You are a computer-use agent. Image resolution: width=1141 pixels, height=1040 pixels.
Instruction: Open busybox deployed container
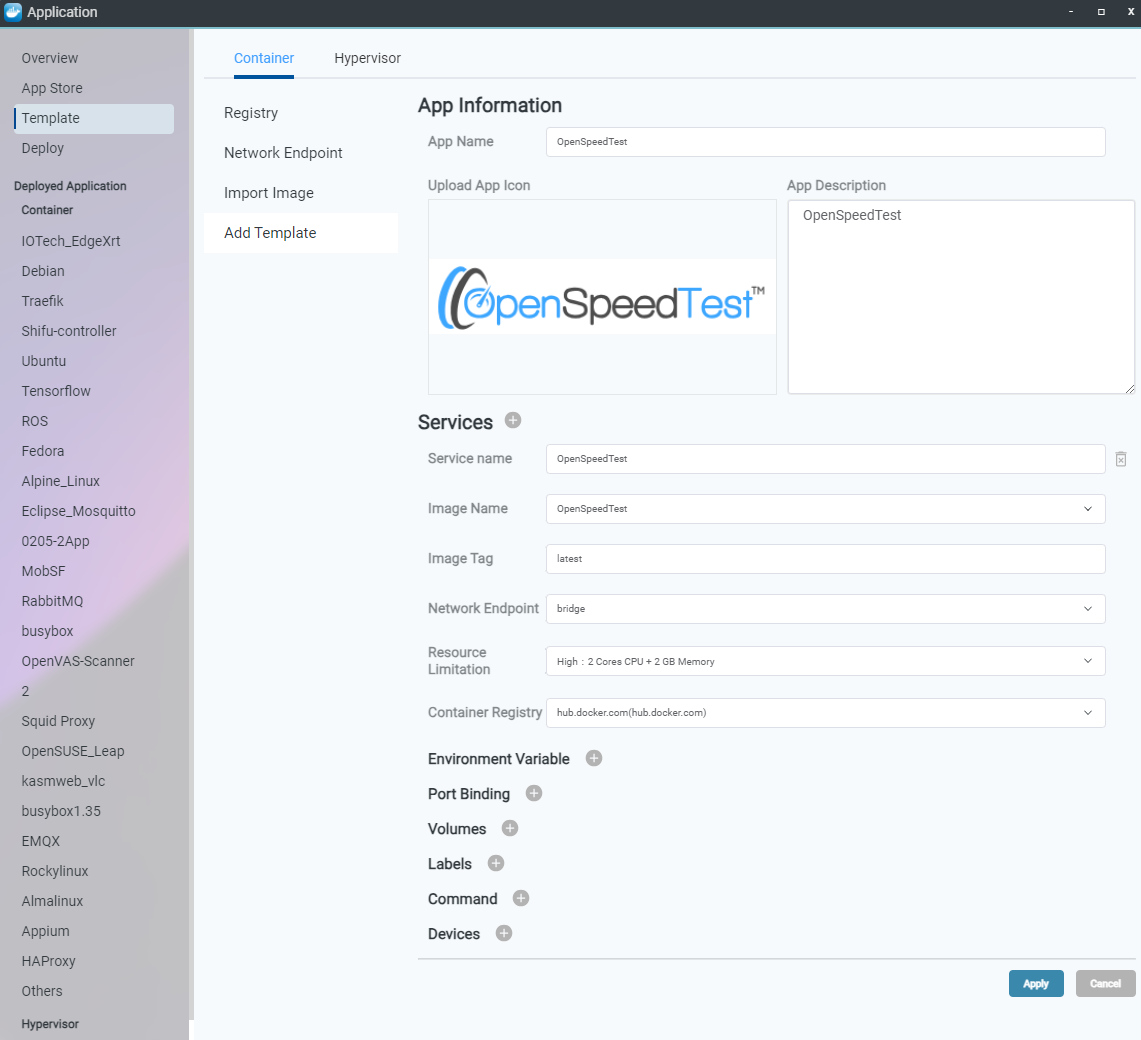pos(47,631)
